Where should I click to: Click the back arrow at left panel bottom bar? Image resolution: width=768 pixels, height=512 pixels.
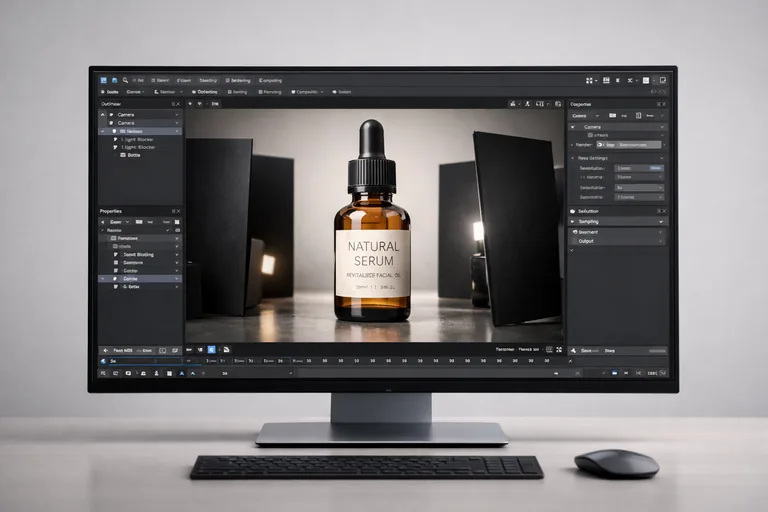pos(105,351)
